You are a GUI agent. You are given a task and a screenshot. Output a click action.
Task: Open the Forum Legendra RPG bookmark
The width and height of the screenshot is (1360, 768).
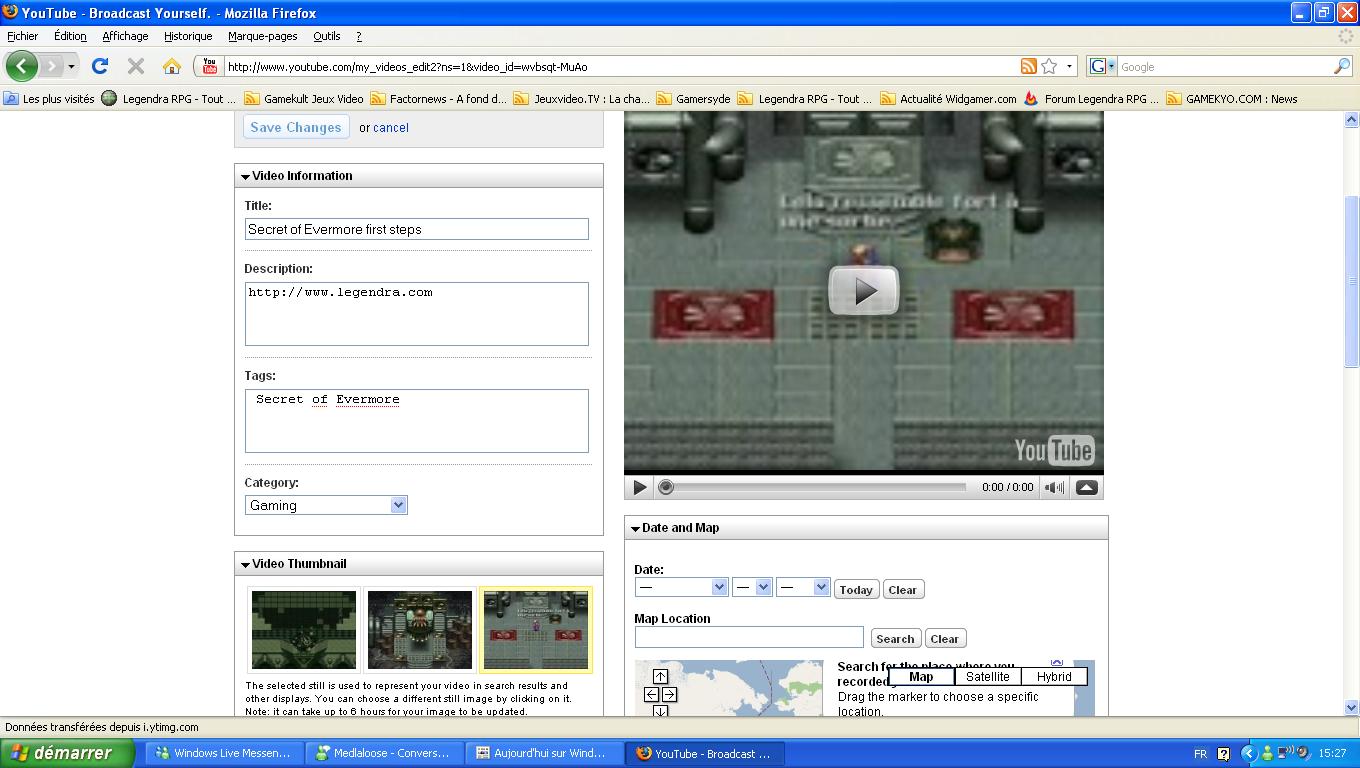pos(1091,98)
